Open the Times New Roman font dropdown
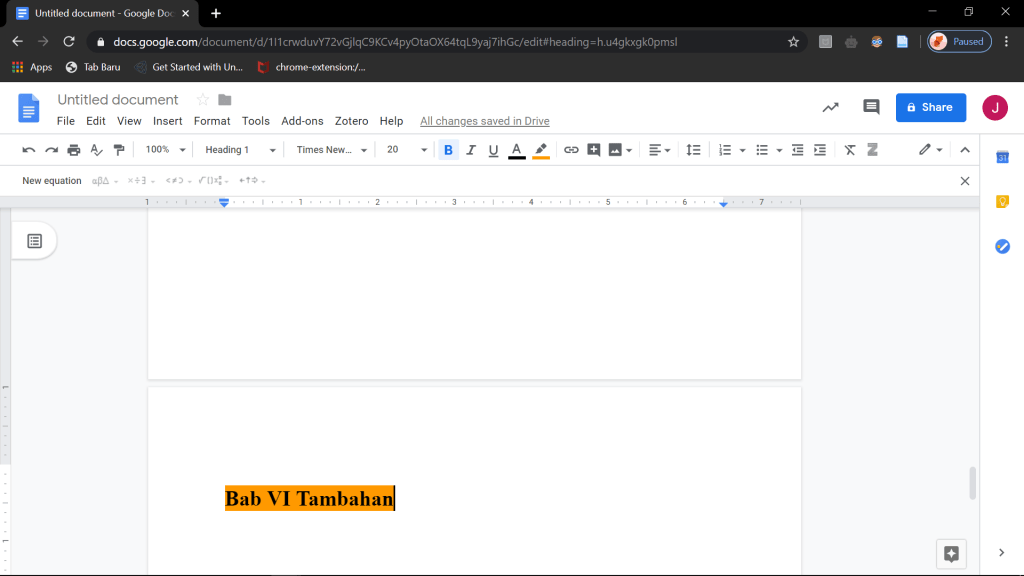This screenshot has width=1024, height=576. click(331, 150)
